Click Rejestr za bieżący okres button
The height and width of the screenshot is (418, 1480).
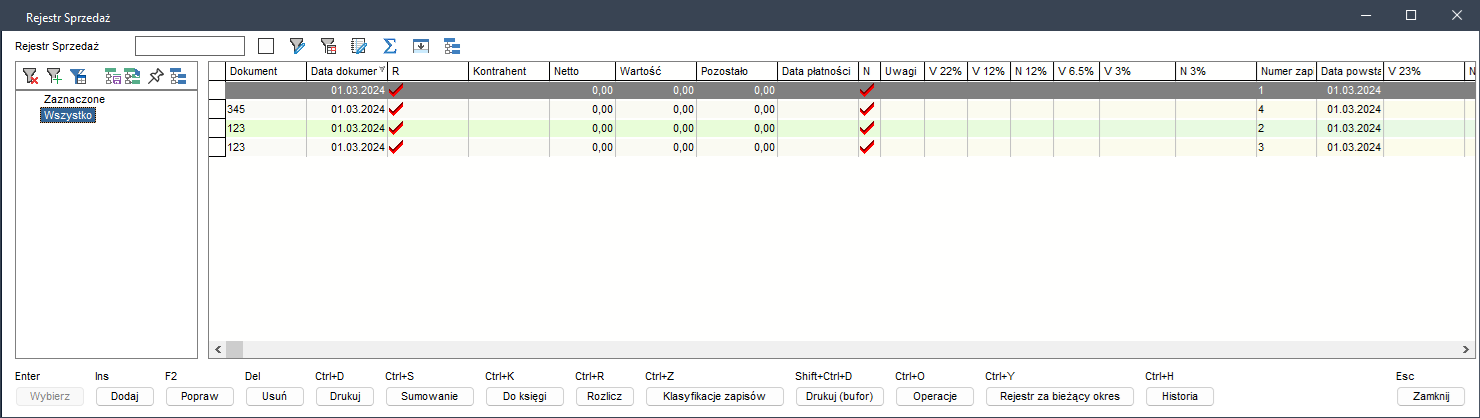pyautogui.click(x=1059, y=396)
